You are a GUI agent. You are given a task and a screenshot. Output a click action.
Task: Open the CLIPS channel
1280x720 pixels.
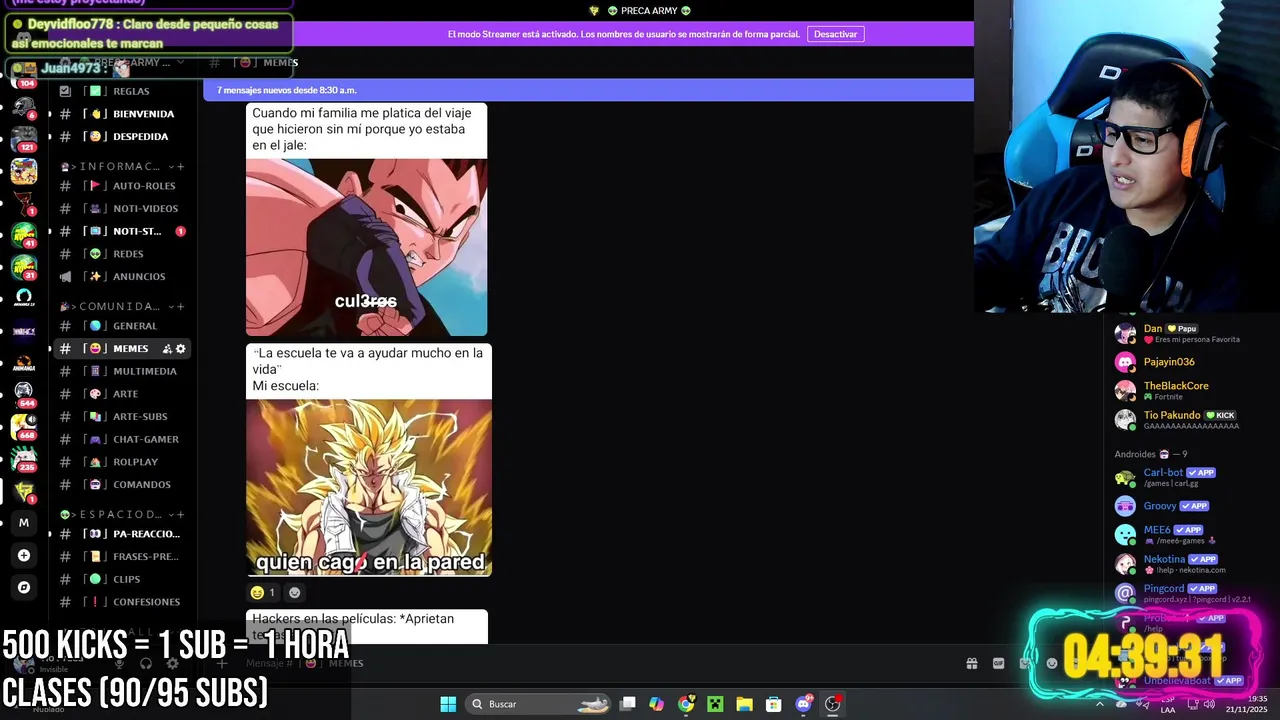point(120,579)
